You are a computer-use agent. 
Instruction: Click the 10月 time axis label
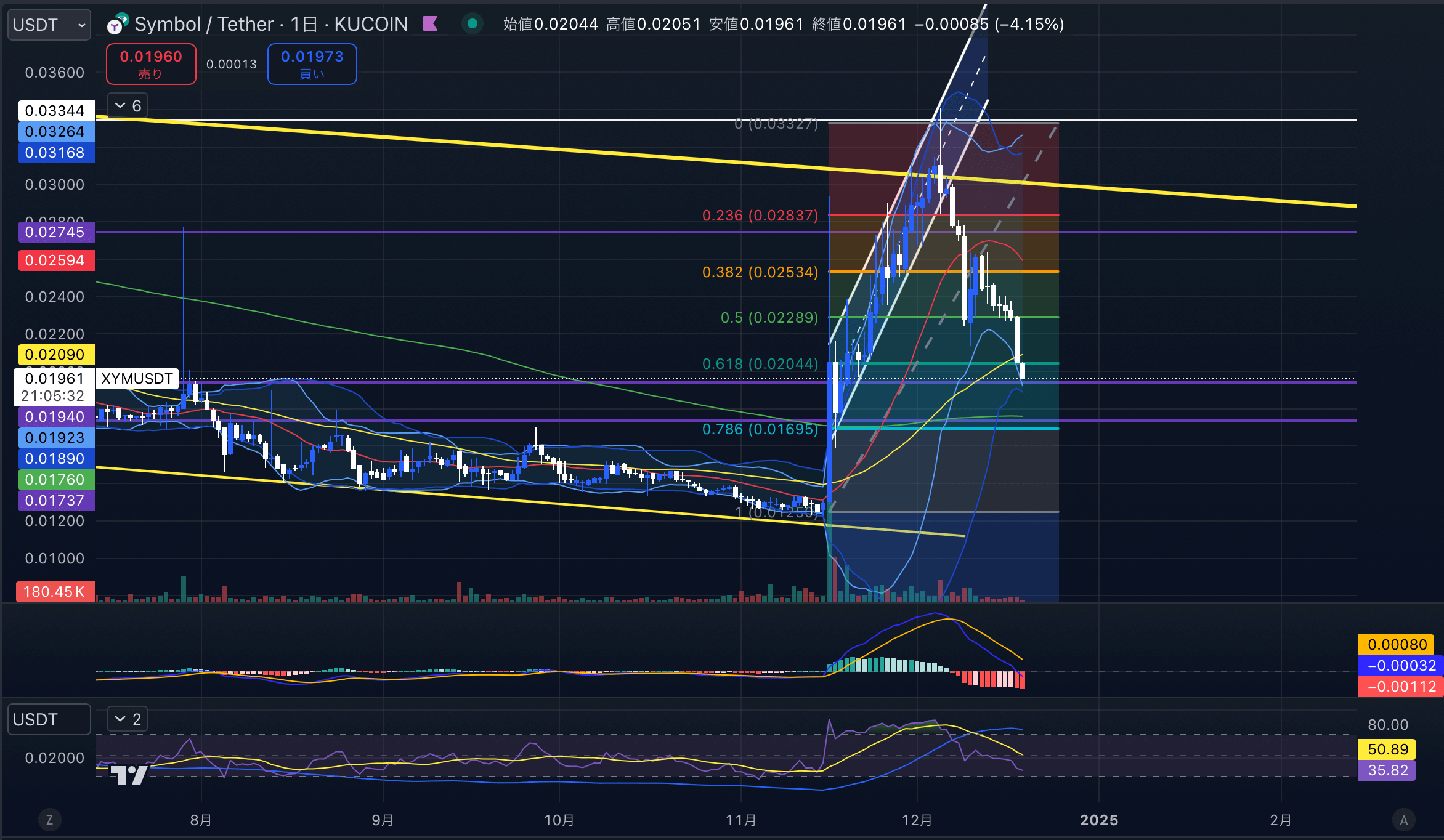point(559,820)
